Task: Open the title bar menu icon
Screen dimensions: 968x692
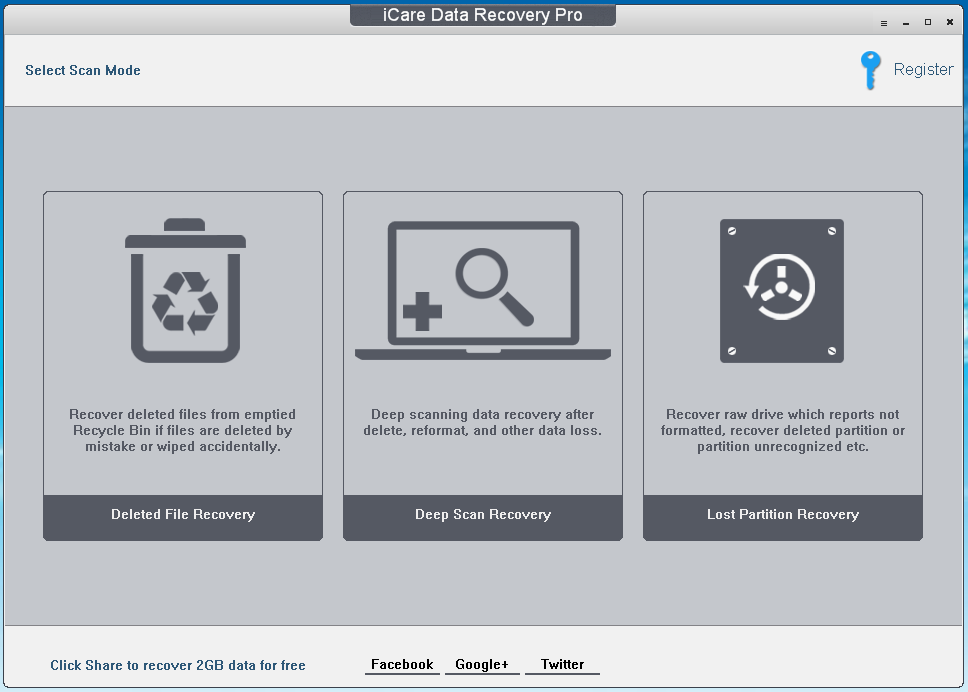Action: pos(884,21)
